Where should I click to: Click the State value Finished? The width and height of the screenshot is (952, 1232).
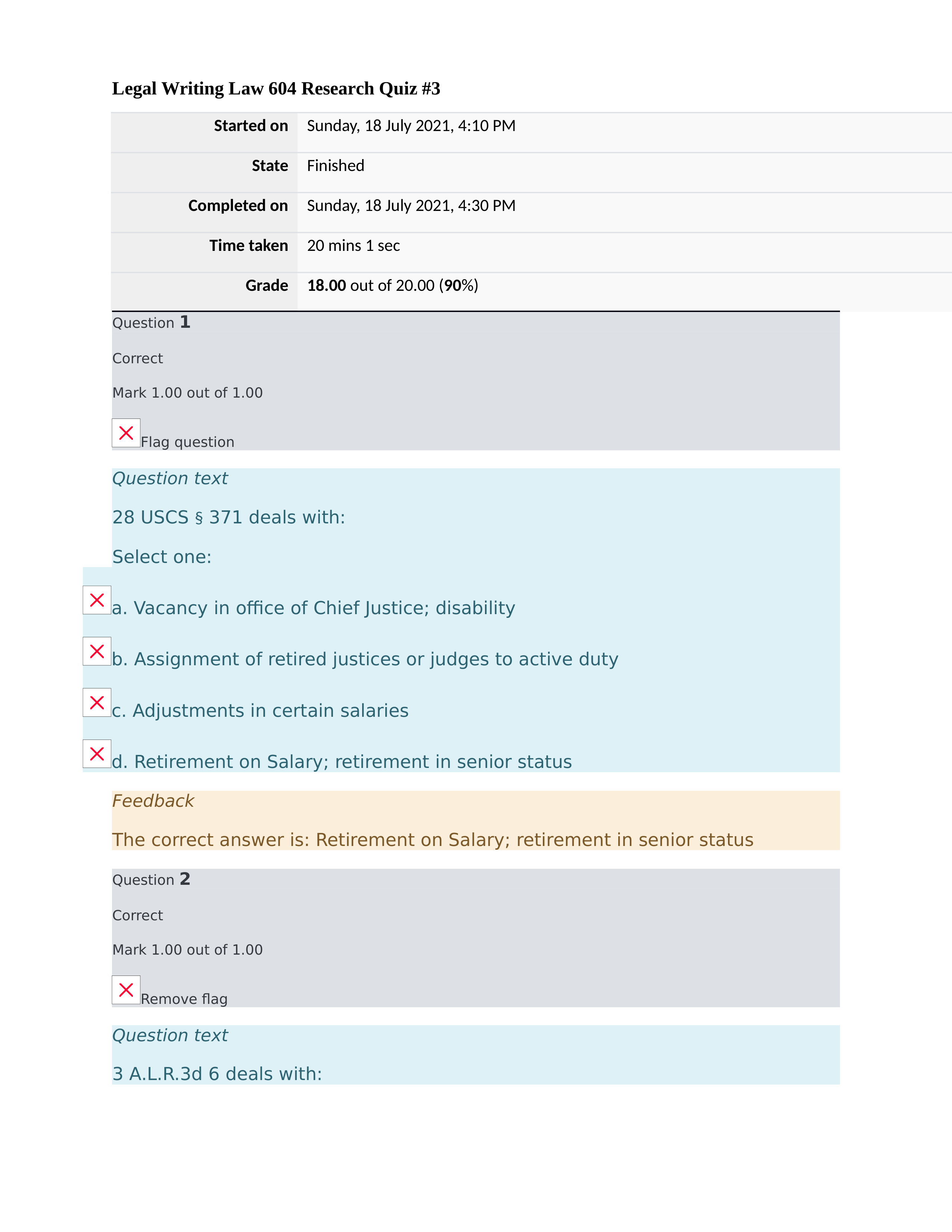pos(336,166)
